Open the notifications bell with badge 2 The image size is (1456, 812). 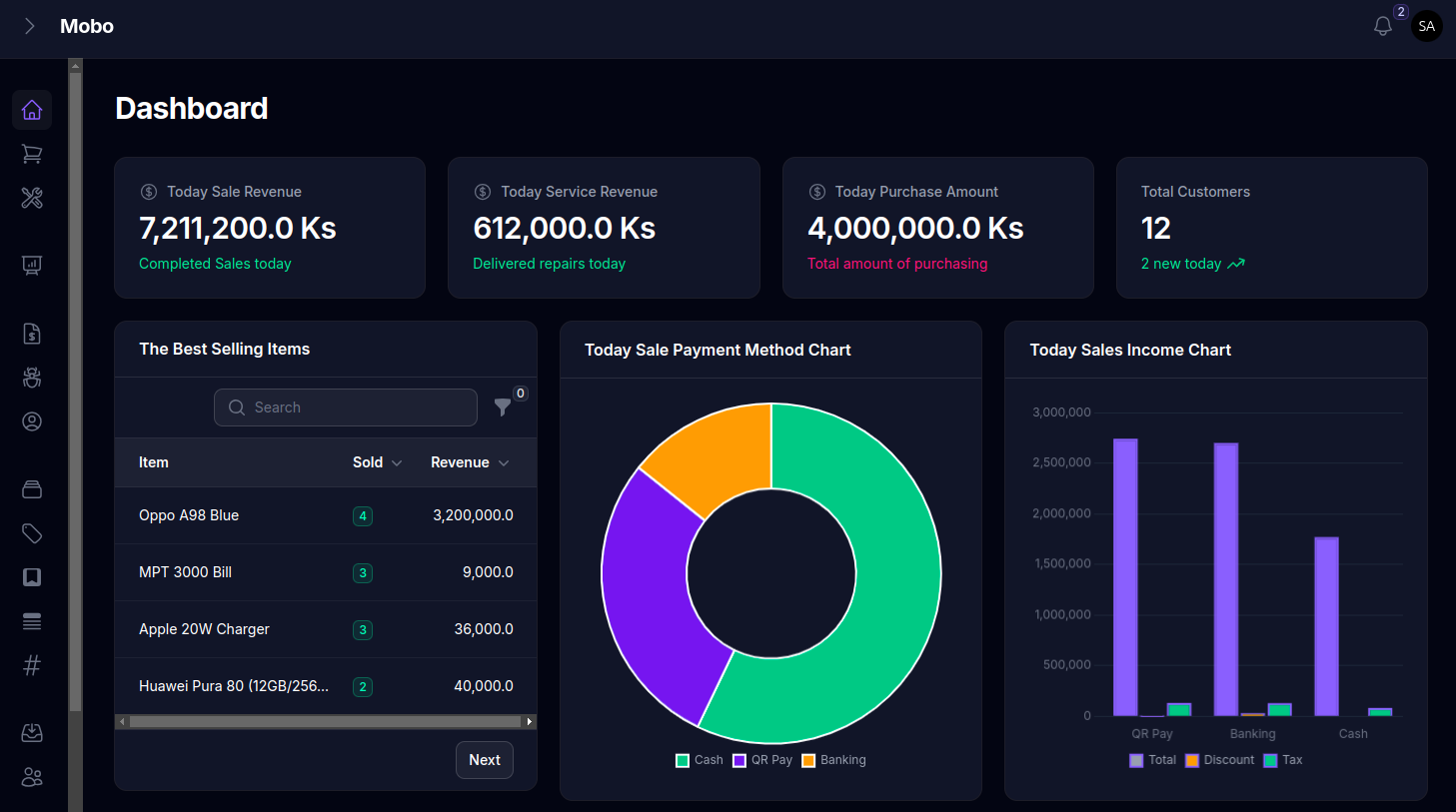(1382, 26)
